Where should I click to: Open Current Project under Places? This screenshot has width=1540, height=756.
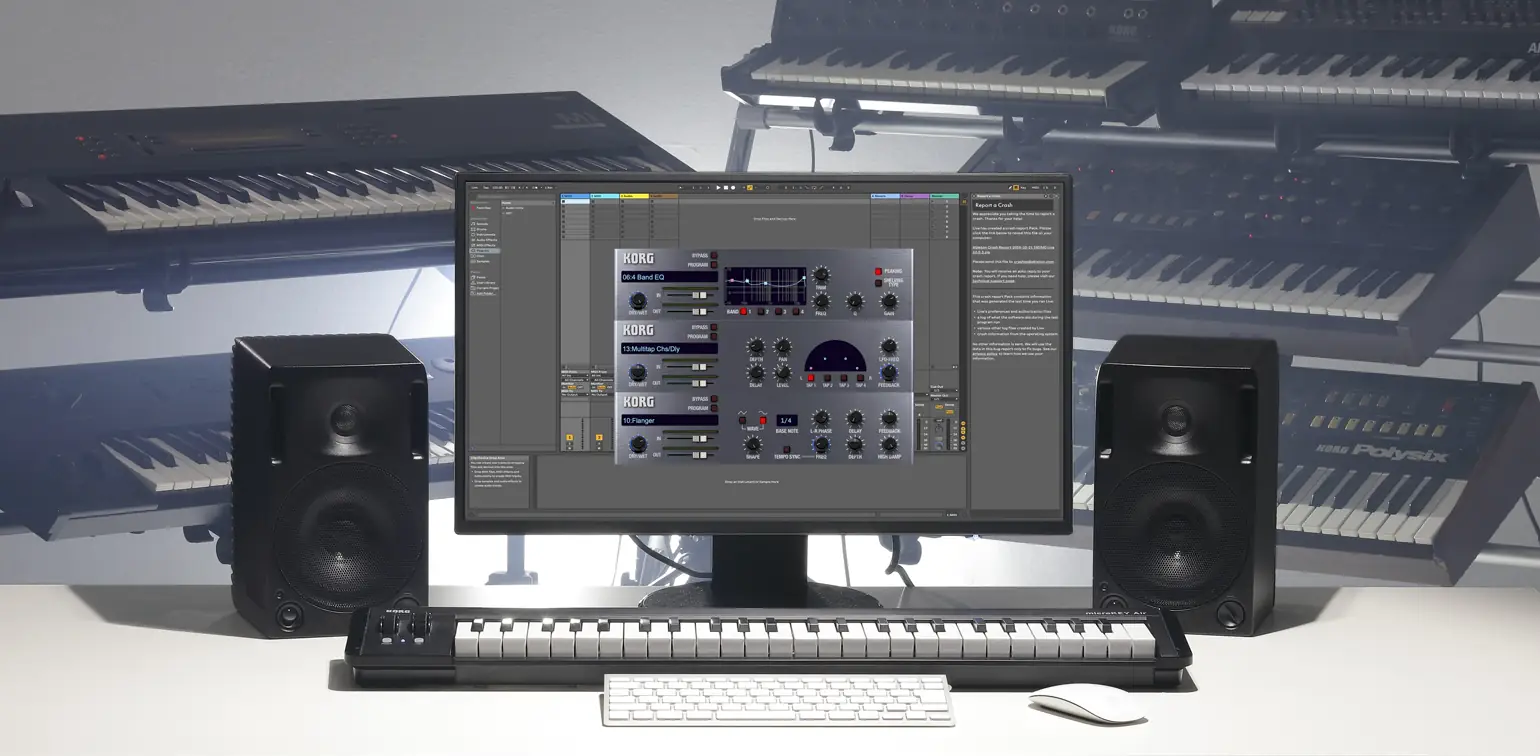click(x=486, y=287)
